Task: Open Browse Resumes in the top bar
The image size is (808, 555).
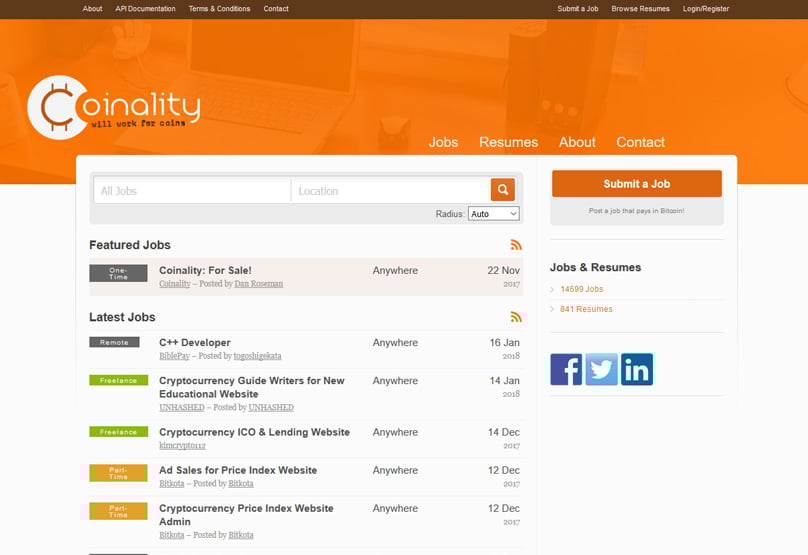Action: (641, 9)
